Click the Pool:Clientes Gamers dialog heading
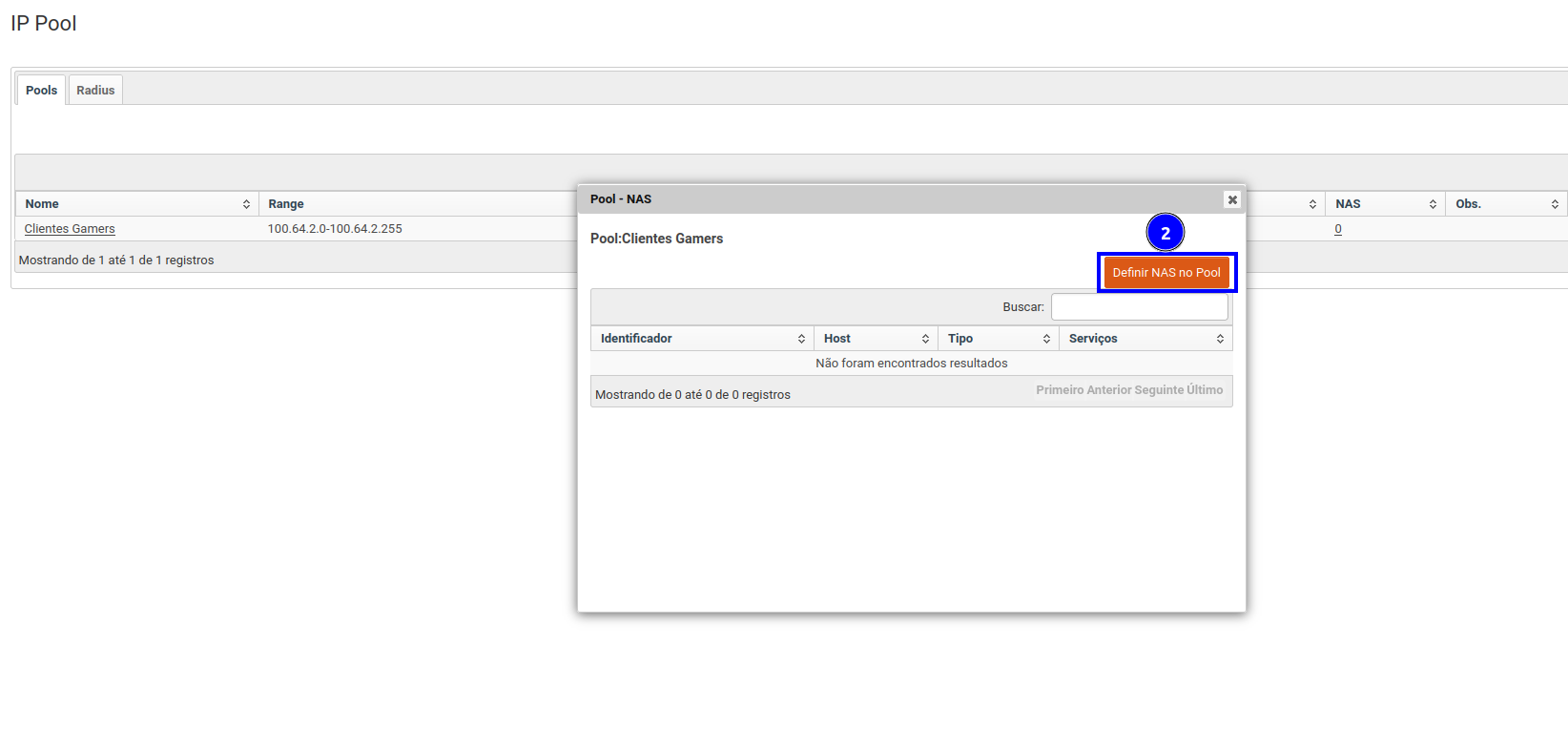 [656, 239]
